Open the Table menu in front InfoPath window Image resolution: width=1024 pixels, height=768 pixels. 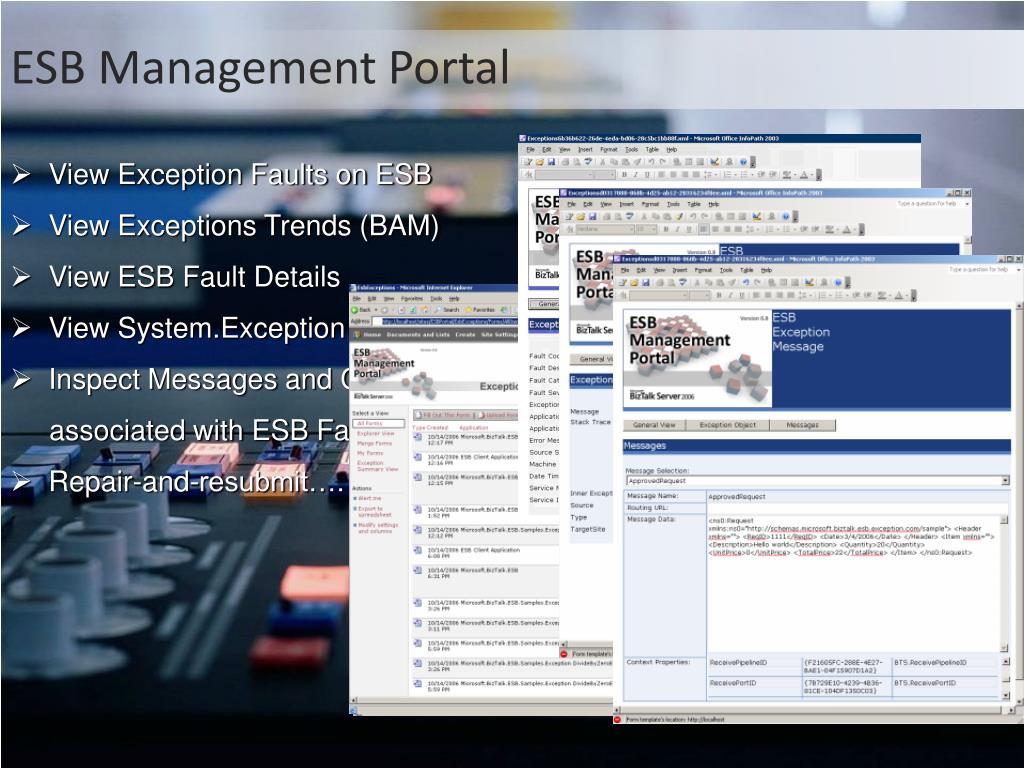pos(748,270)
